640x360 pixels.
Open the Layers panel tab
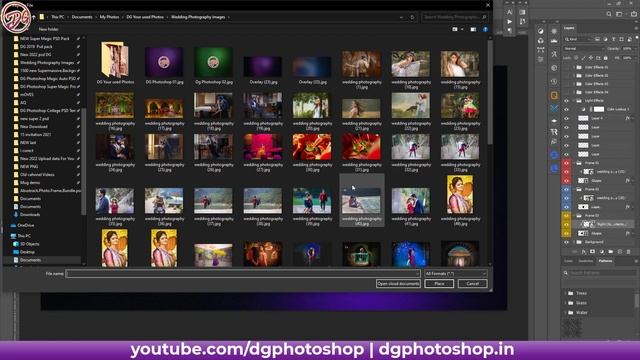[x=569, y=28]
